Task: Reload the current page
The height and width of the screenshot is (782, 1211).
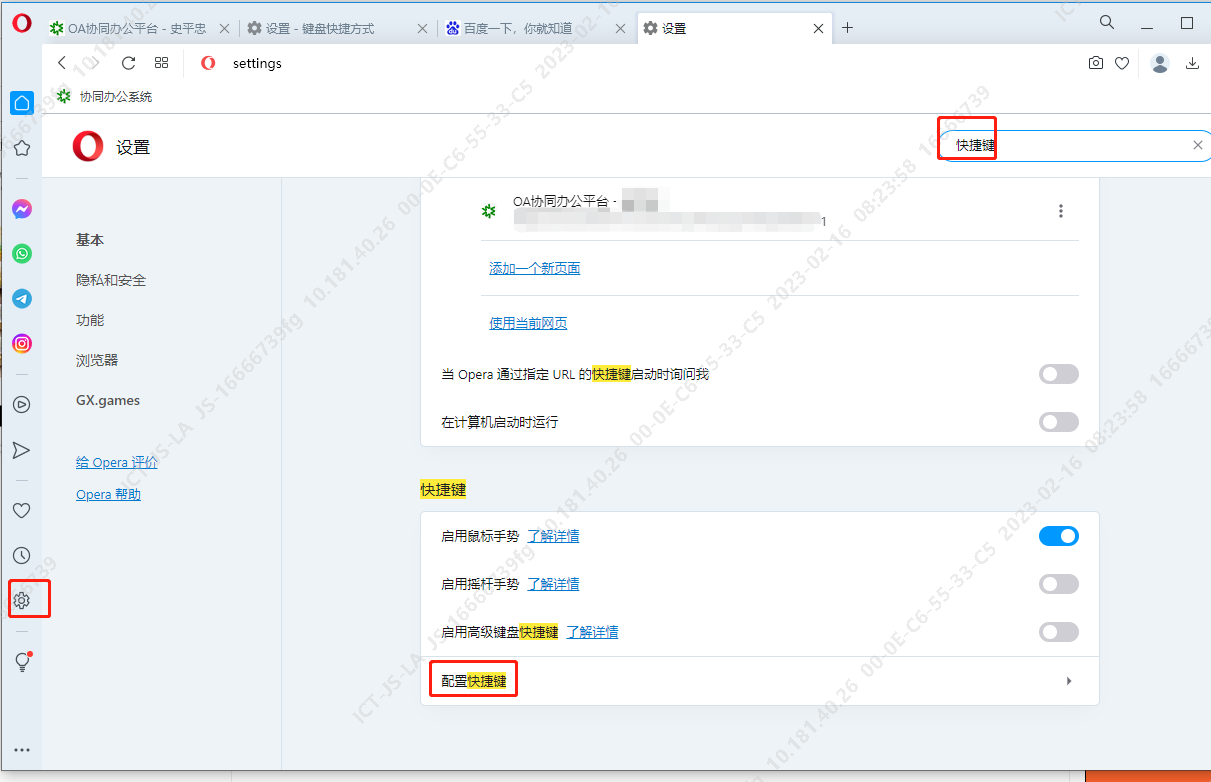Action: coord(128,63)
